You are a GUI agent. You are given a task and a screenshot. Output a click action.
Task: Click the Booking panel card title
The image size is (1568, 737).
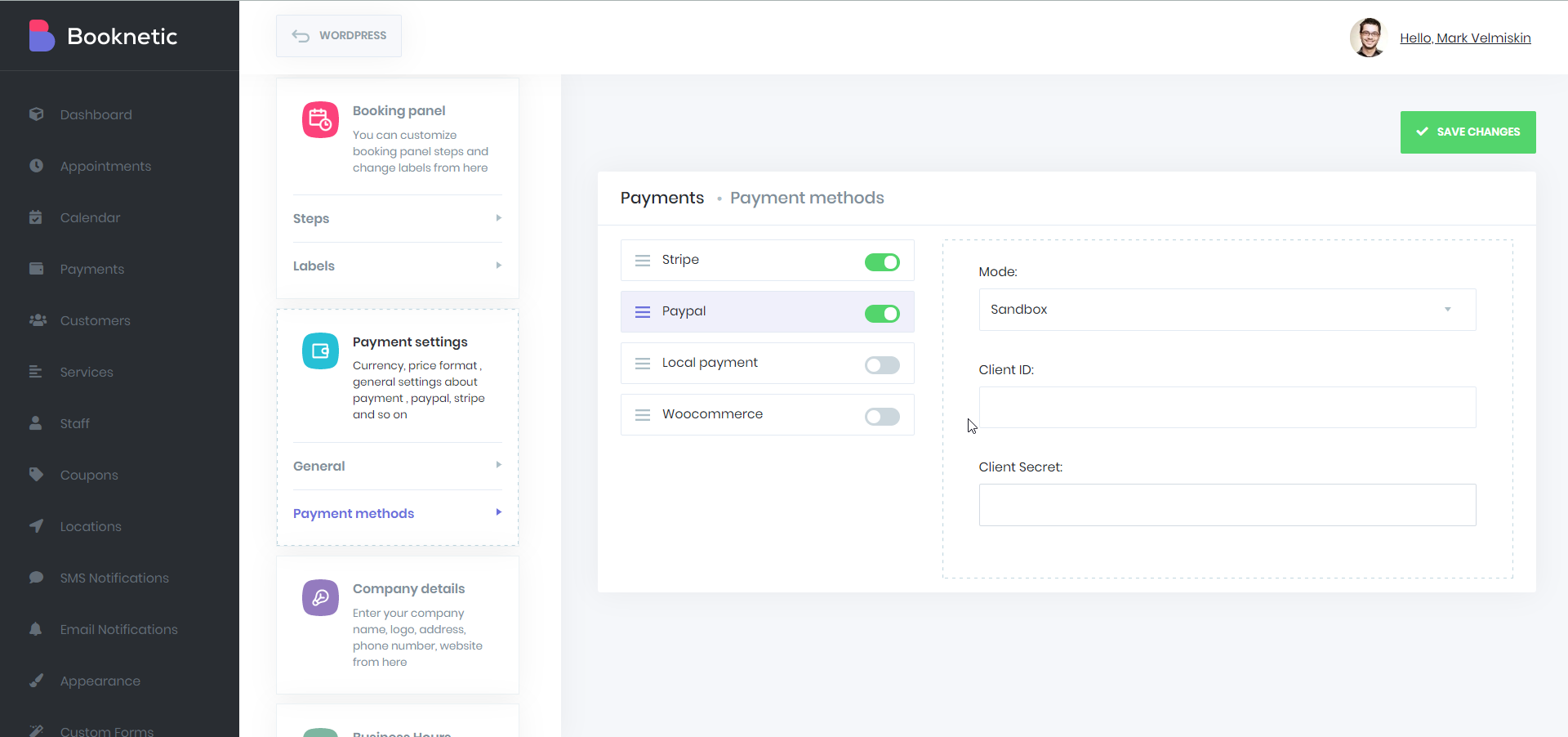399,110
